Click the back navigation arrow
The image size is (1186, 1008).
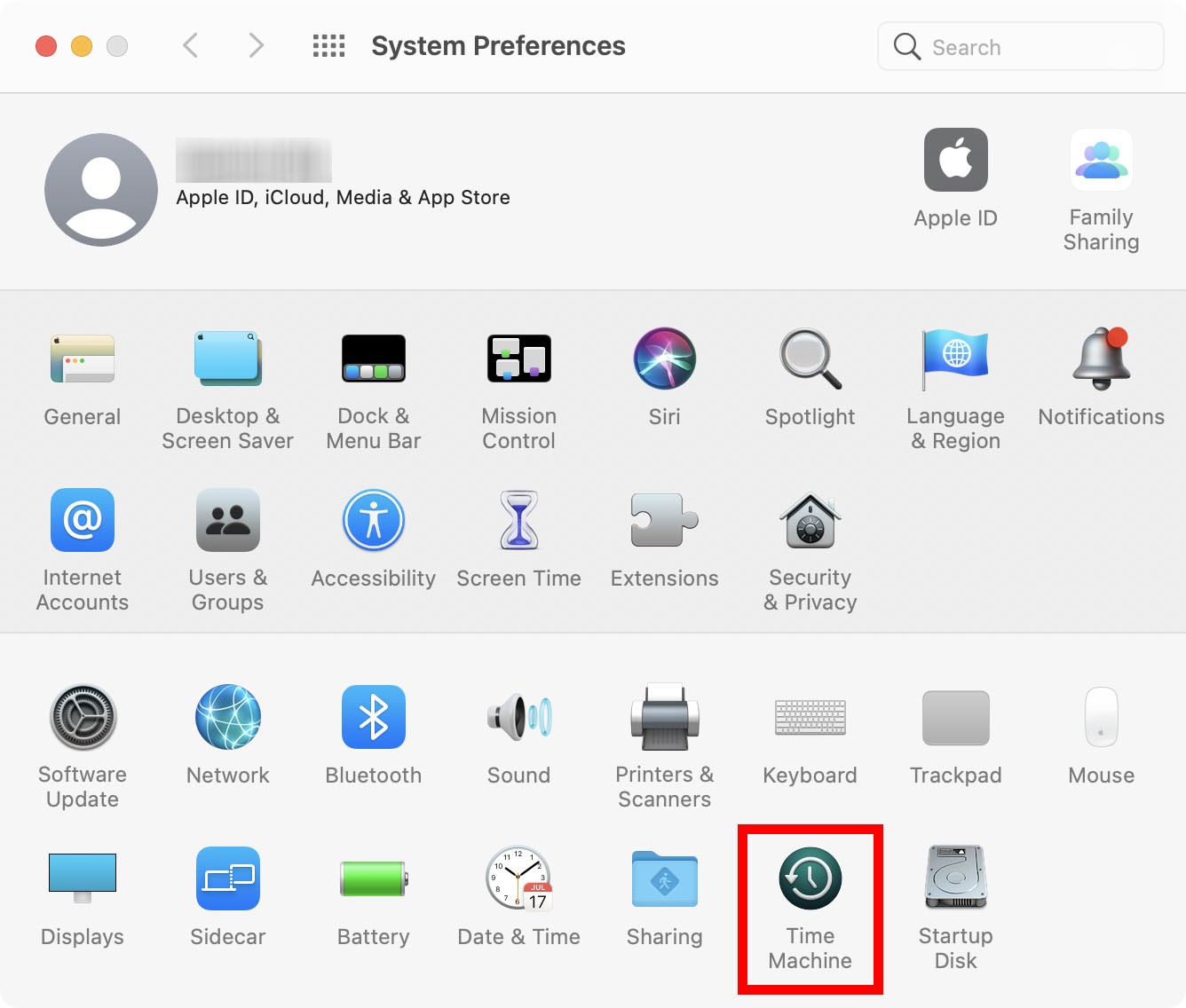point(189,44)
